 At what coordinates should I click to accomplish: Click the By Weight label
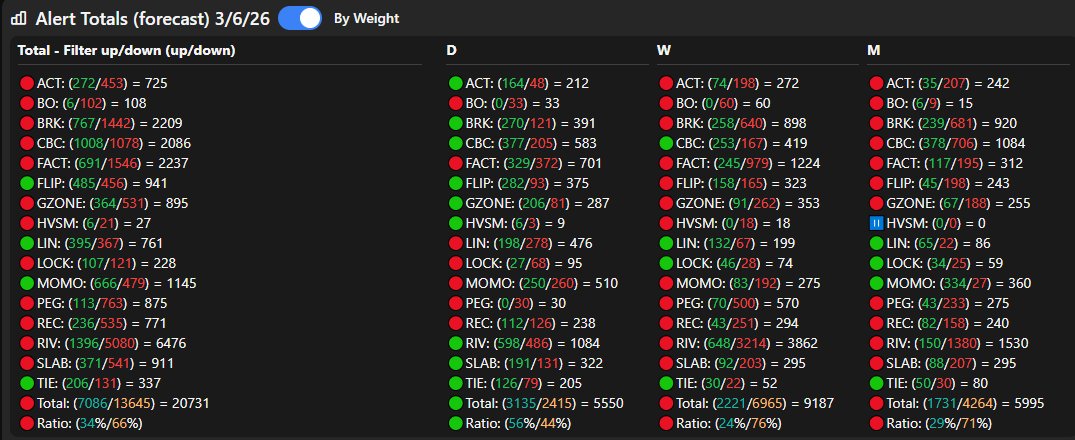point(366,19)
